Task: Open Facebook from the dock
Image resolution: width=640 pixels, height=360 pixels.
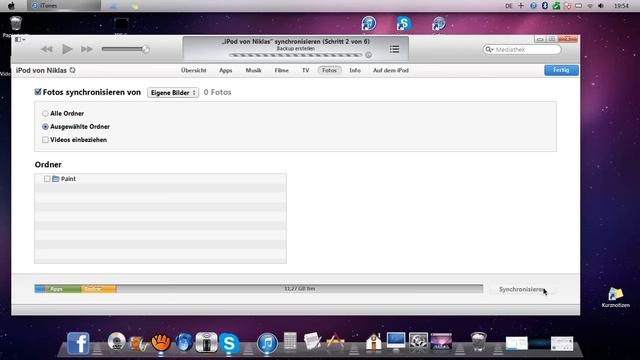Action: pyautogui.click(x=78, y=343)
